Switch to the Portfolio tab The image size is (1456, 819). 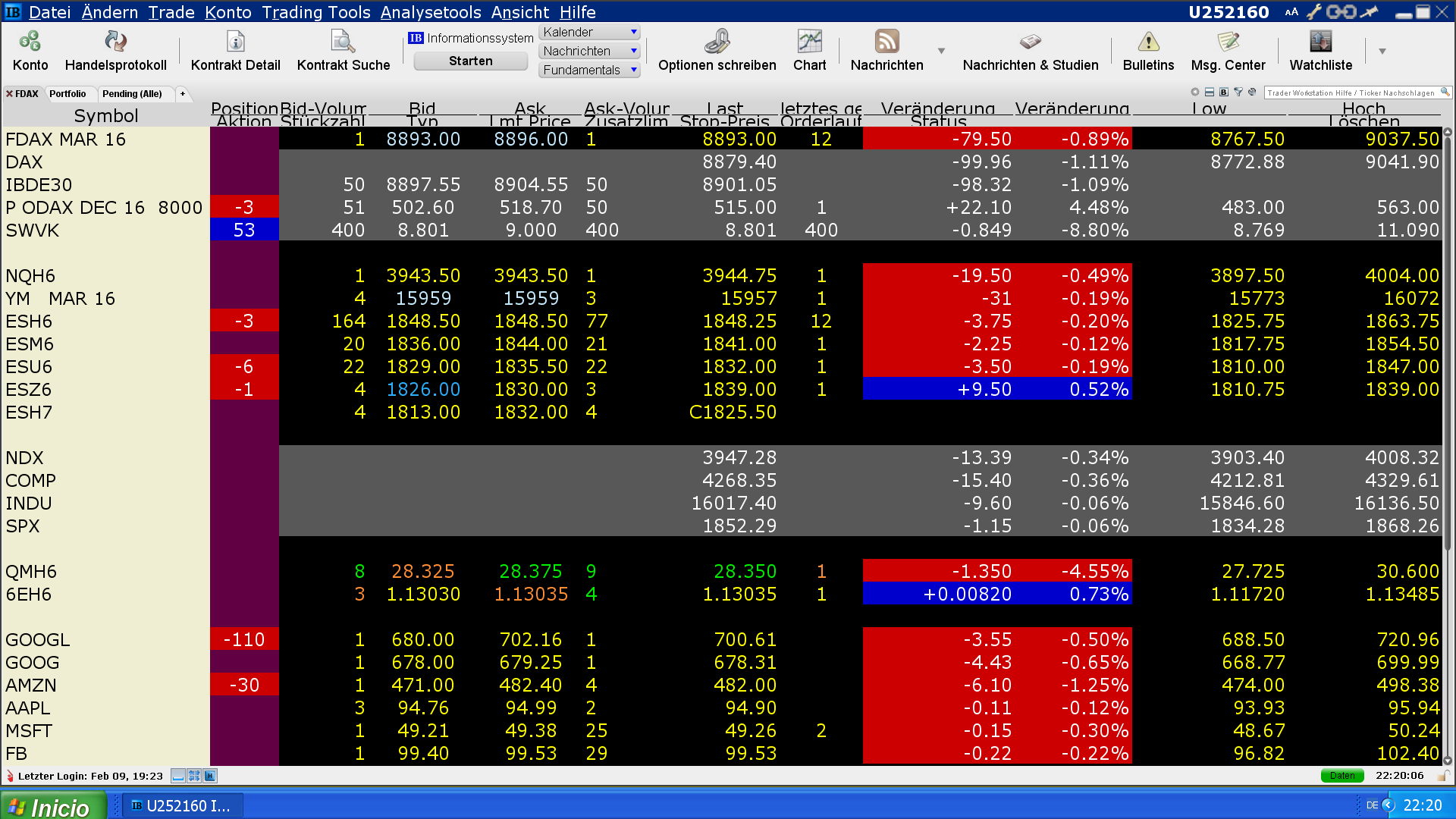click(67, 94)
